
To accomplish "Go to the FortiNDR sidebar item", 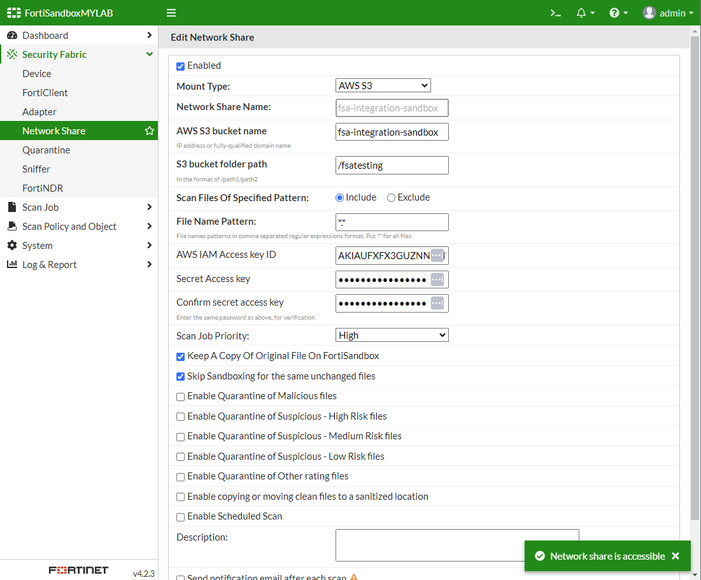I will click(43, 188).
